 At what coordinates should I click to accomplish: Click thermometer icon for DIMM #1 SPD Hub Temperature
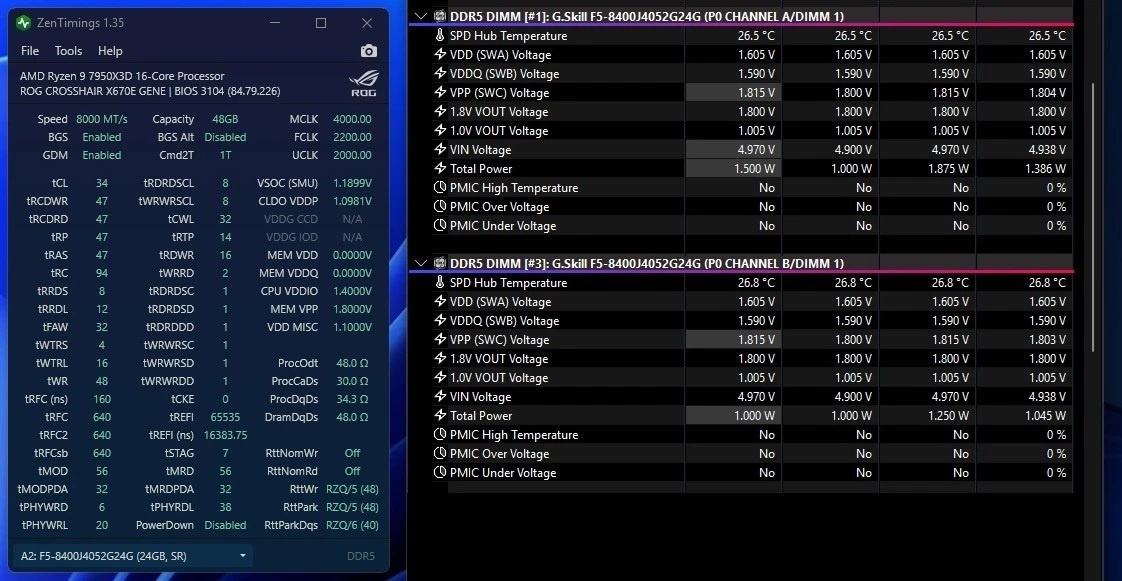[x=440, y=36]
